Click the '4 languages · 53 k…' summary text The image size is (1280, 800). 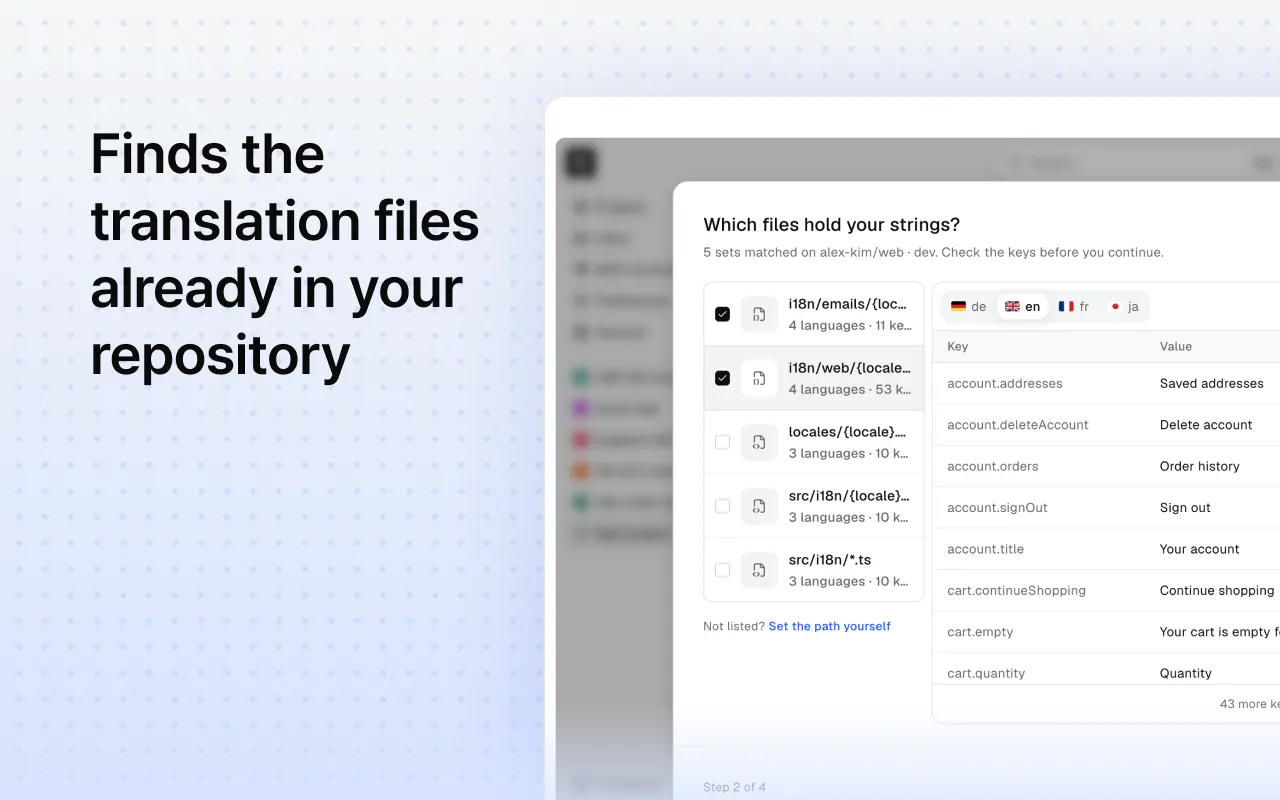[x=850, y=389]
